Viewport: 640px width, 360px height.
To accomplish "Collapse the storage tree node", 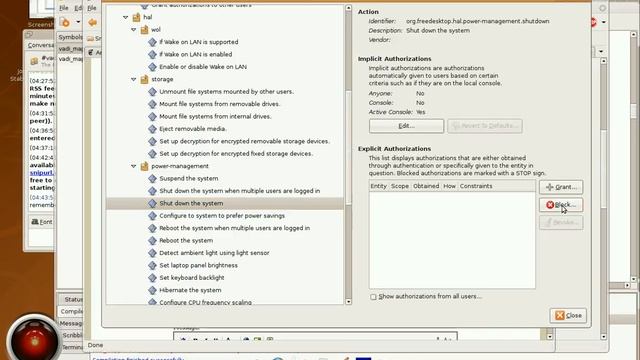I will (x=133, y=79).
